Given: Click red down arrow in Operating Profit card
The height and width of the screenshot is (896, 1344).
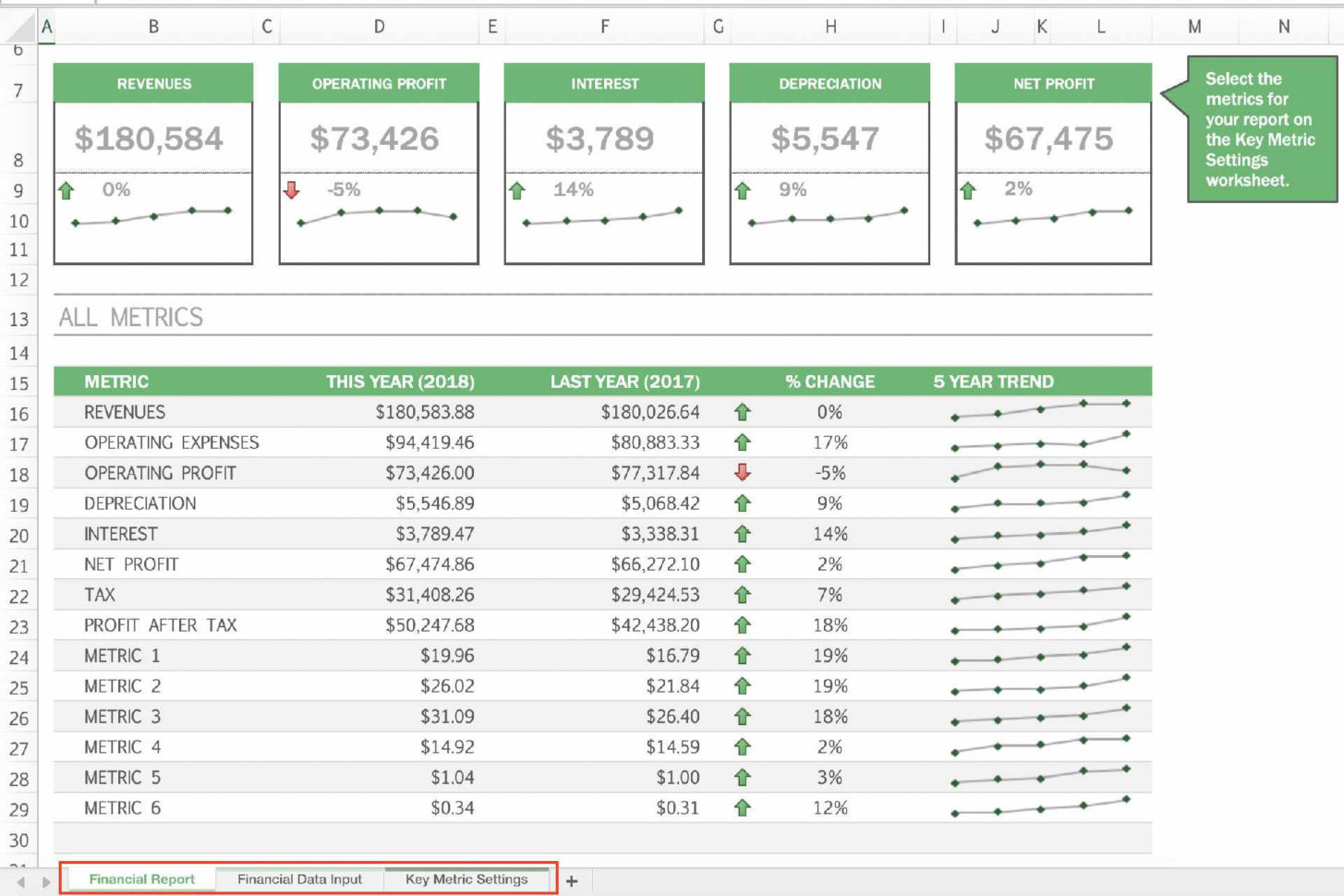Looking at the screenshot, I should point(292,190).
